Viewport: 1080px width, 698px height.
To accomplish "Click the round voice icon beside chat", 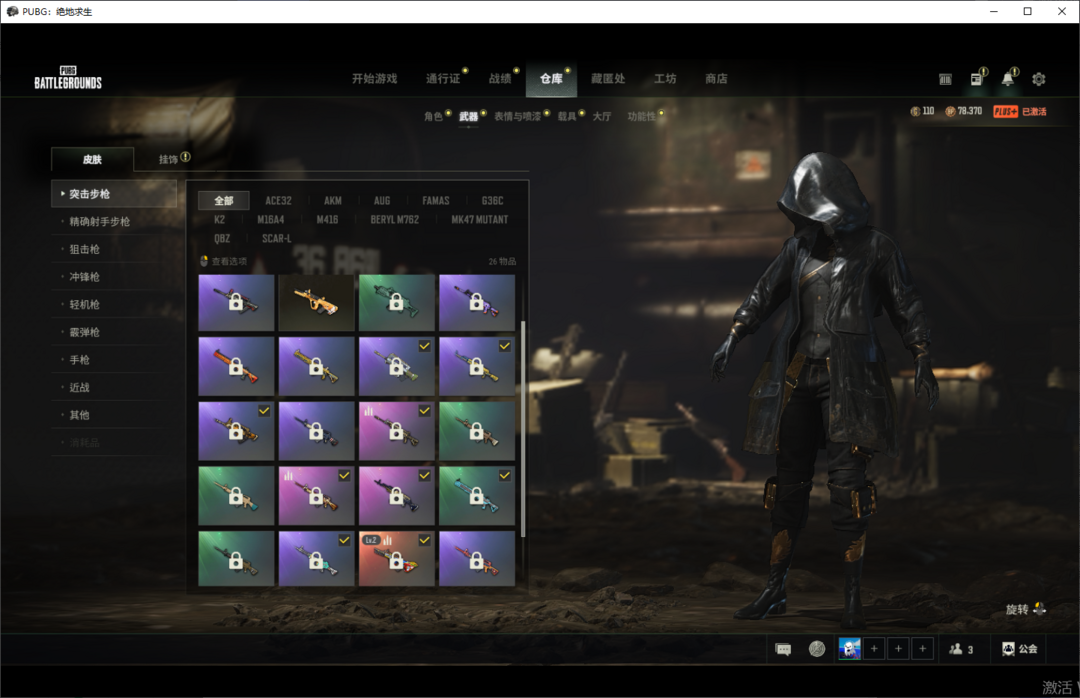I will [x=817, y=649].
